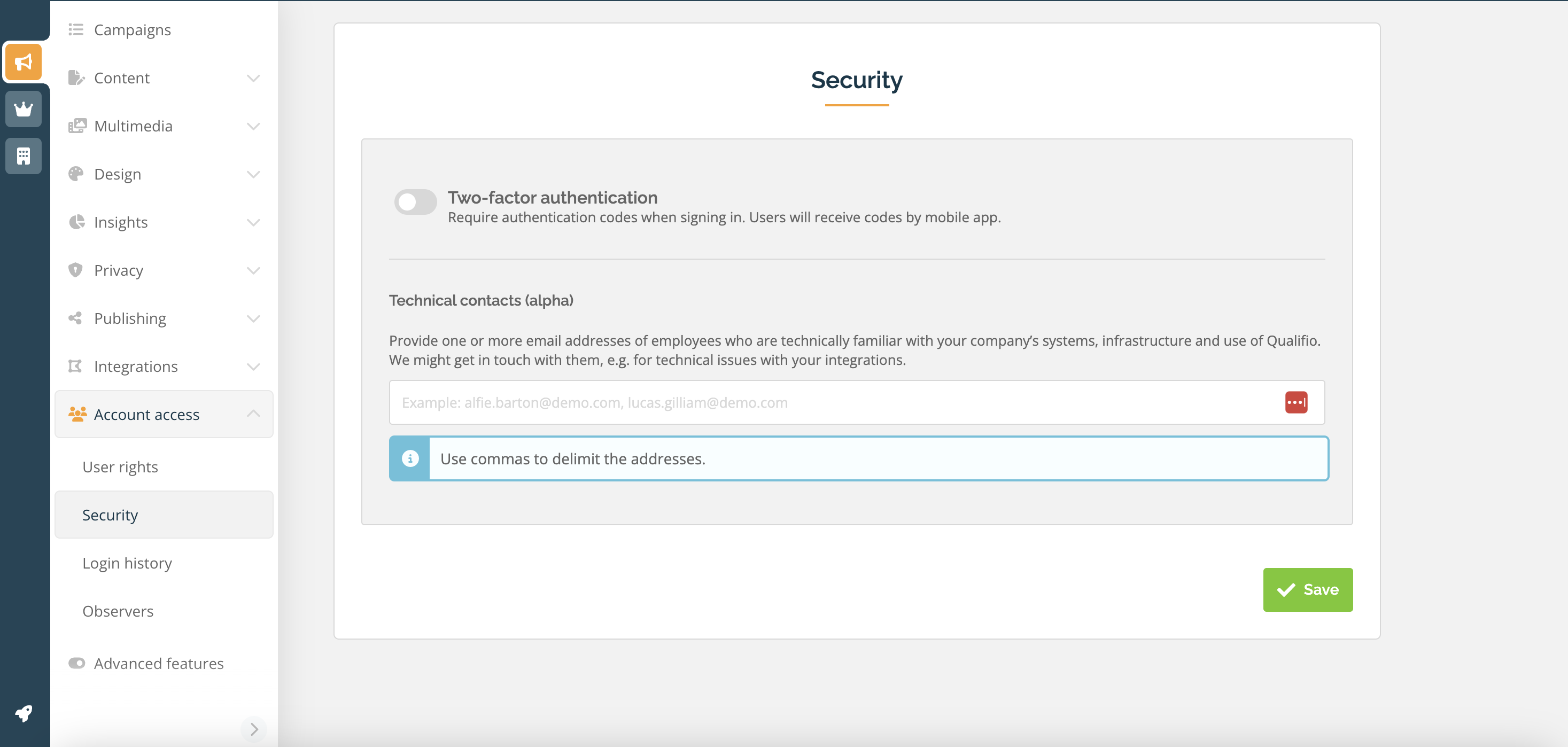Image resolution: width=1568 pixels, height=747 pixels.
Task: Open the Login history page
Action: [127, 563]
